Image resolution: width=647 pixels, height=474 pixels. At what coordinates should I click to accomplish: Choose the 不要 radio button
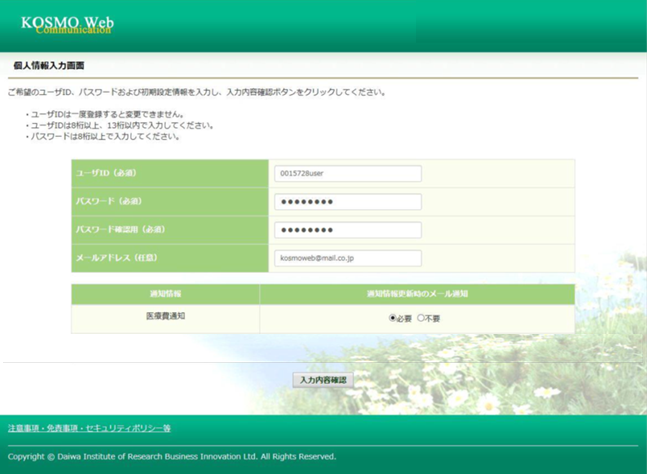(420, 318)
